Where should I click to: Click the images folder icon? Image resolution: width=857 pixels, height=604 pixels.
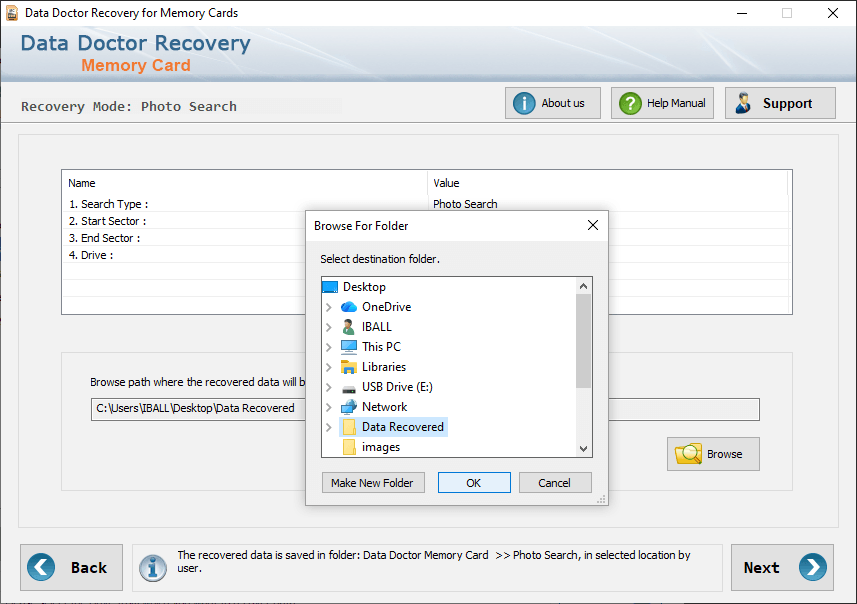pyautogui.click(x=349, y=447)
